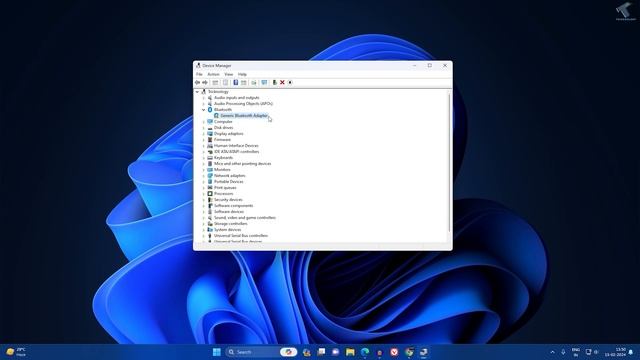Click the Forward arrow in Device Manager toolbar
The height and width of the screenshot is (360, 640).
tap(205, 82)
